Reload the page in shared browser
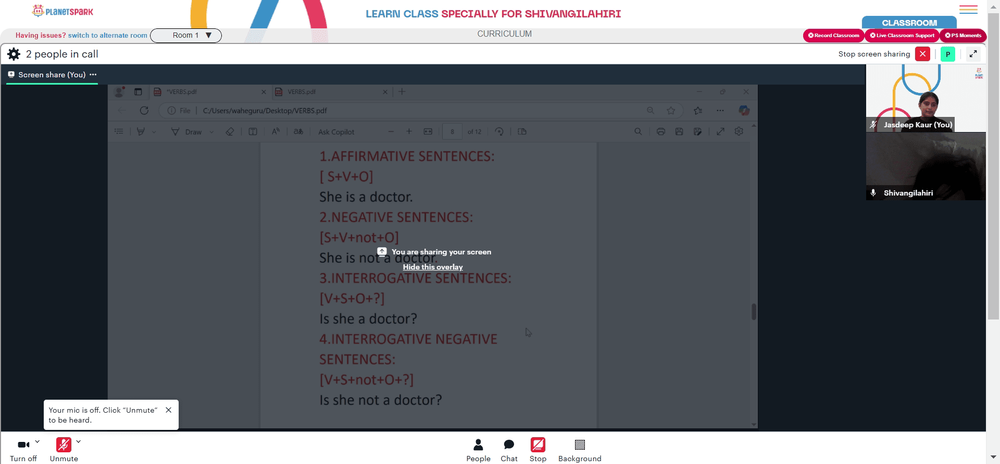The height and width of the screenshot is (464, 1000). tap(144, 111)
